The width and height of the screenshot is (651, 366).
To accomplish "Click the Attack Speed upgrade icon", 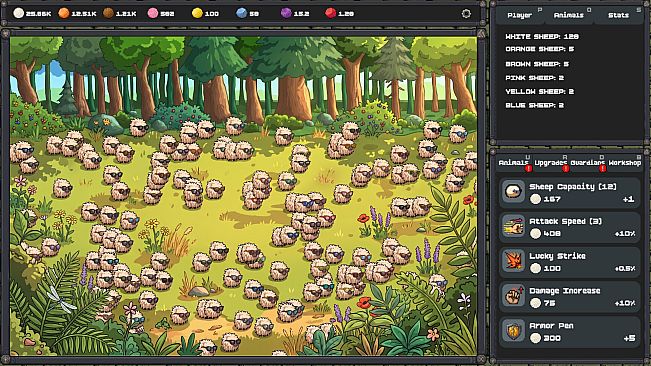I will coord(514,227).
